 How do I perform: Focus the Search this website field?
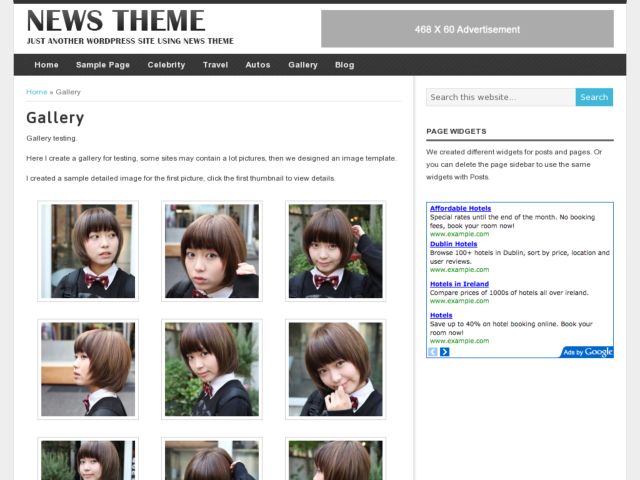point(501,97)
